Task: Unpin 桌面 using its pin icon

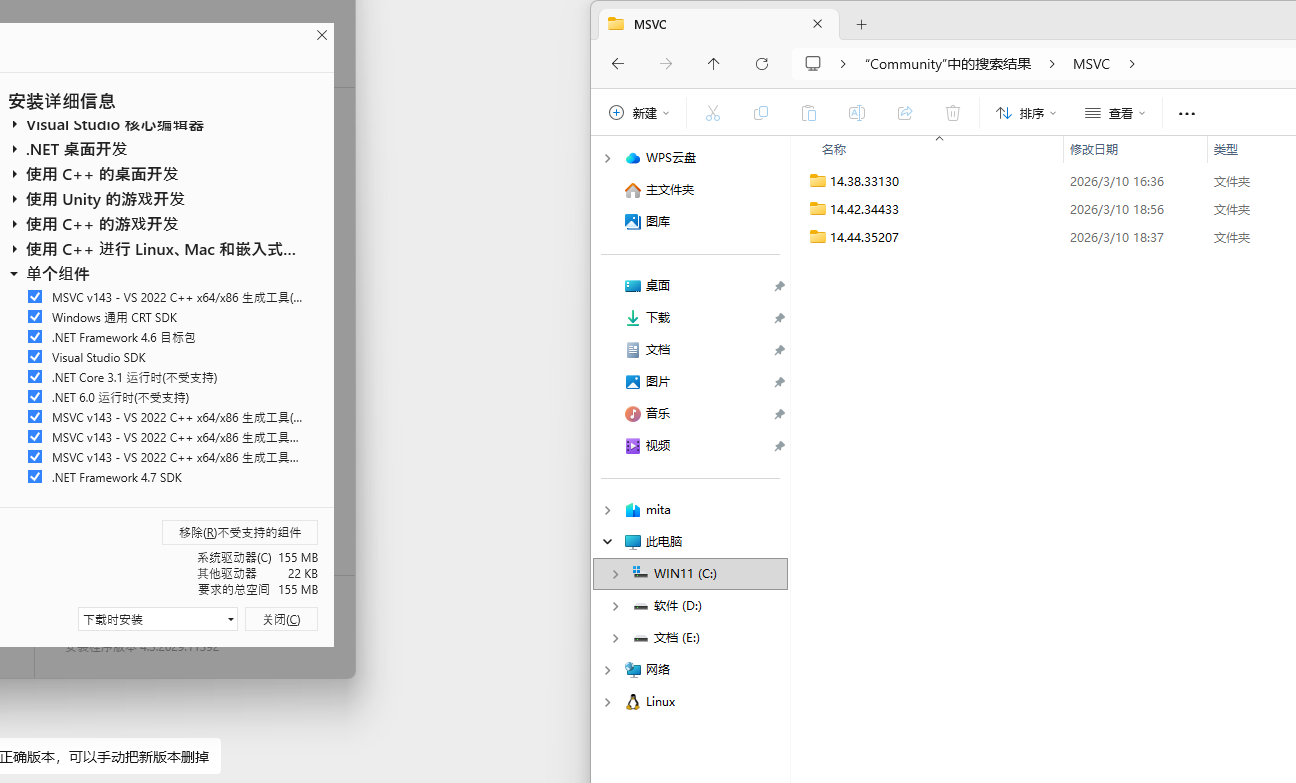Action: [x=779, y=286]
